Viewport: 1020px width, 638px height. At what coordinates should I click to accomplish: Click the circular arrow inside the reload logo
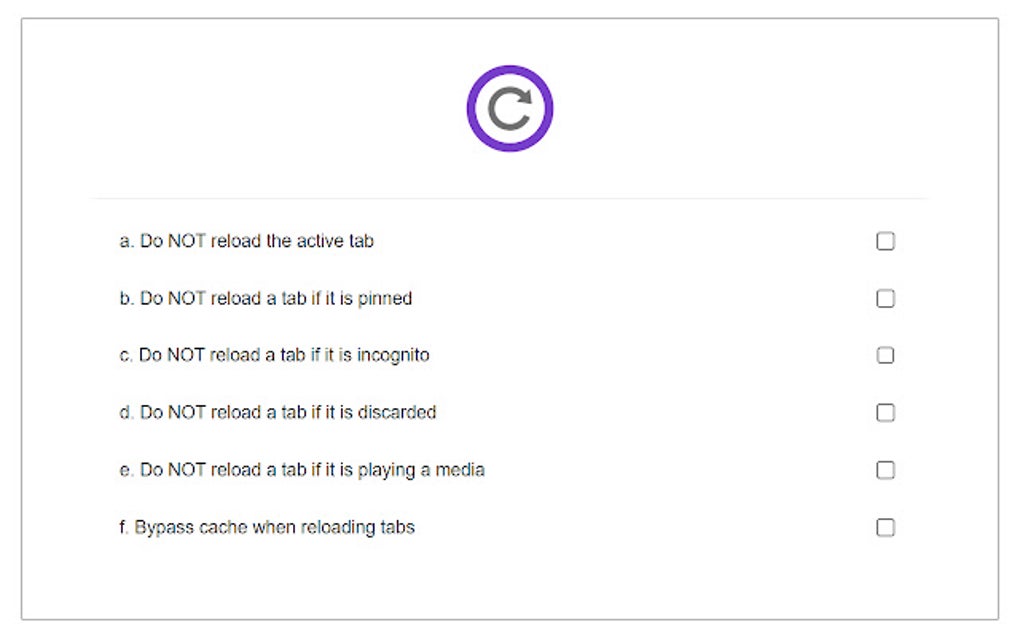(x=510, y=107)
